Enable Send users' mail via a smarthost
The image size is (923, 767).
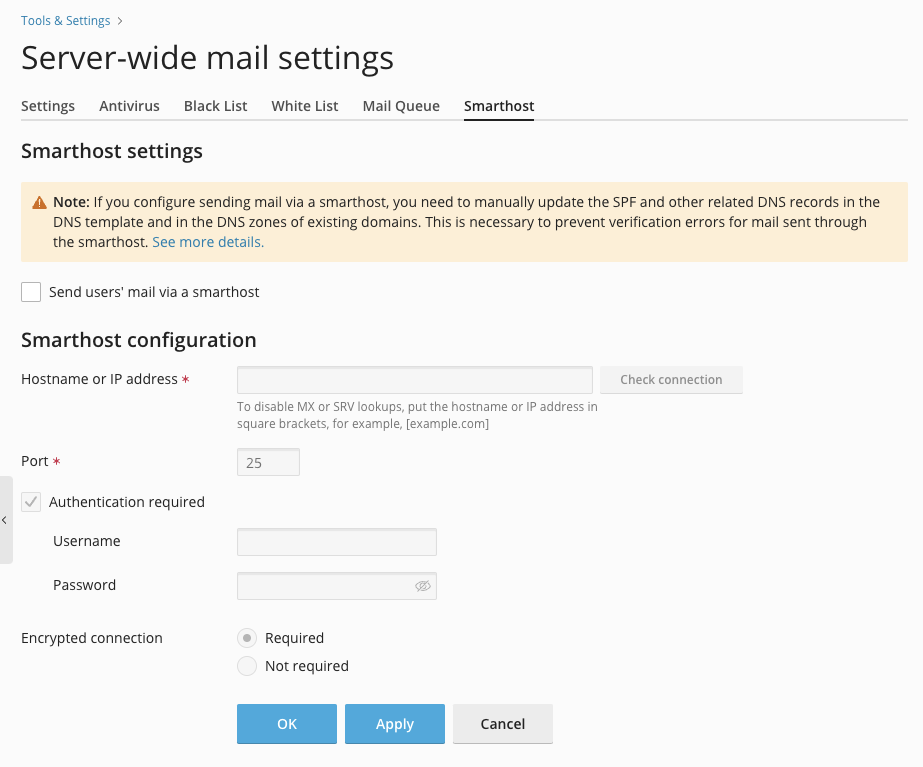coord(31,292)
